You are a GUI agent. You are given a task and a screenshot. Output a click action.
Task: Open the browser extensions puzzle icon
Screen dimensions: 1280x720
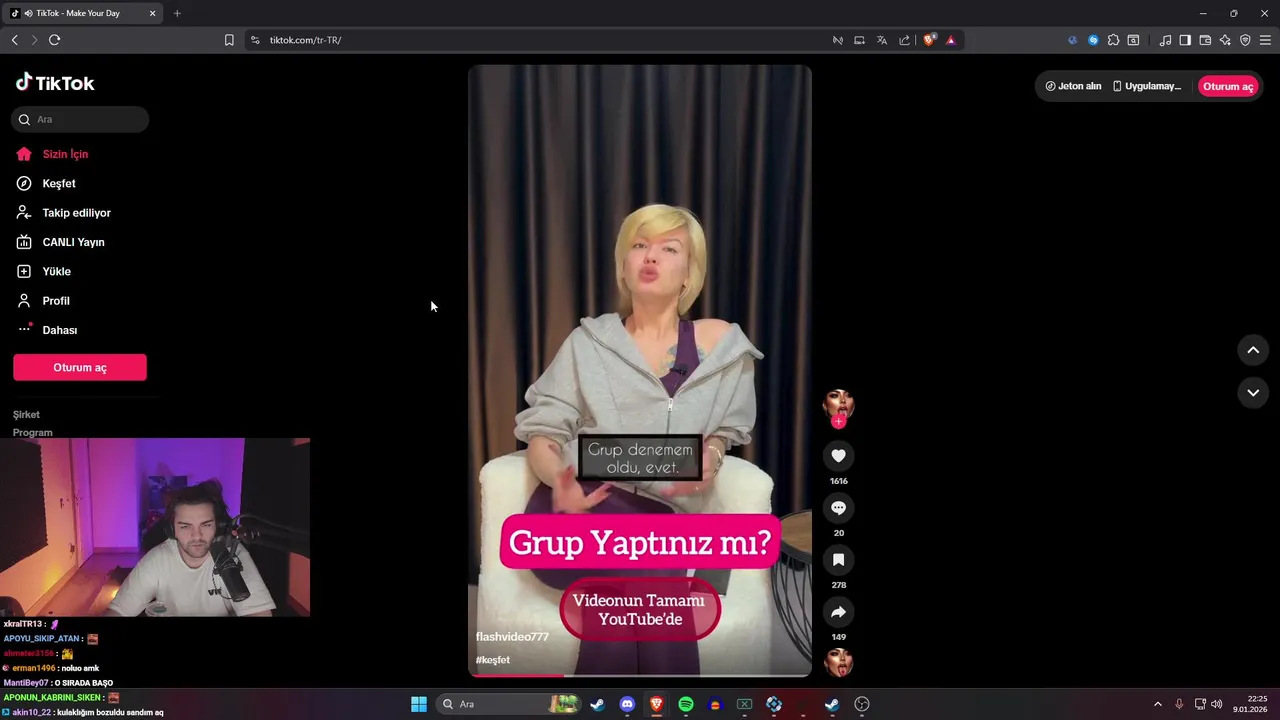click(x=1113, y=40)
